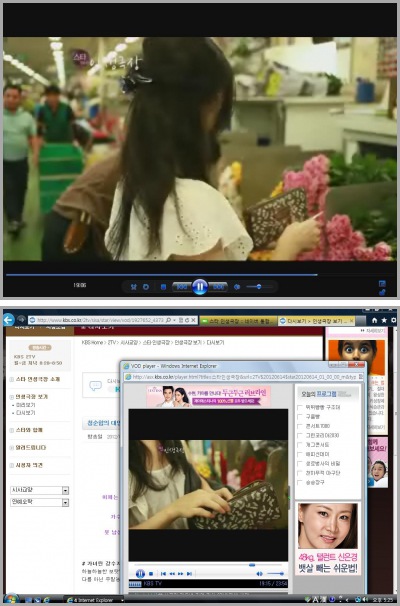
Task: Mute the VOD player speaker icon
Action: pos(260,574)
